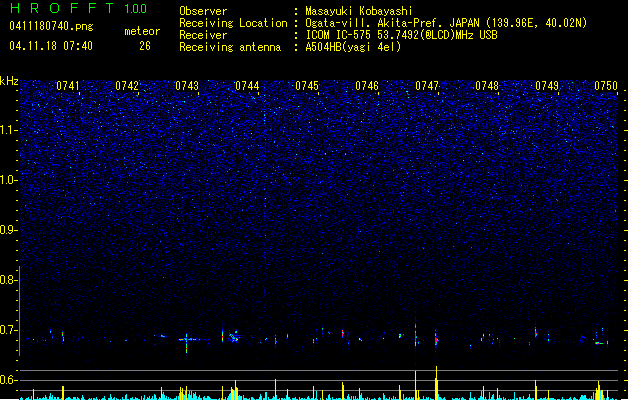Click the 0749 time marker
This screenshot has width=629, height=400.
tap(547, 86)
